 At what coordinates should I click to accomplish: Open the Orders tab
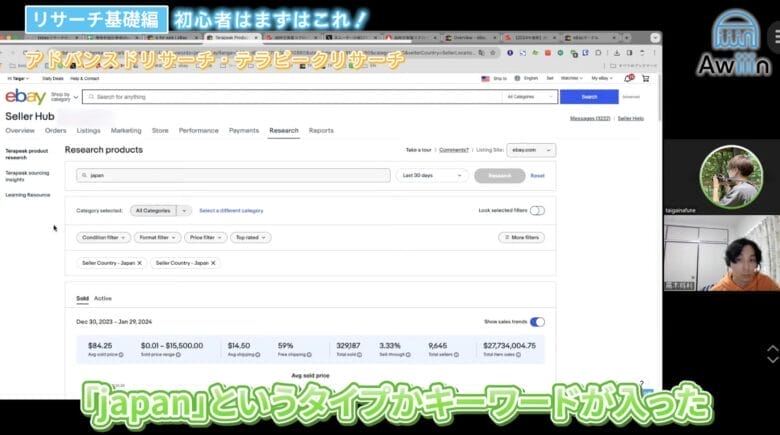[55, 130]
